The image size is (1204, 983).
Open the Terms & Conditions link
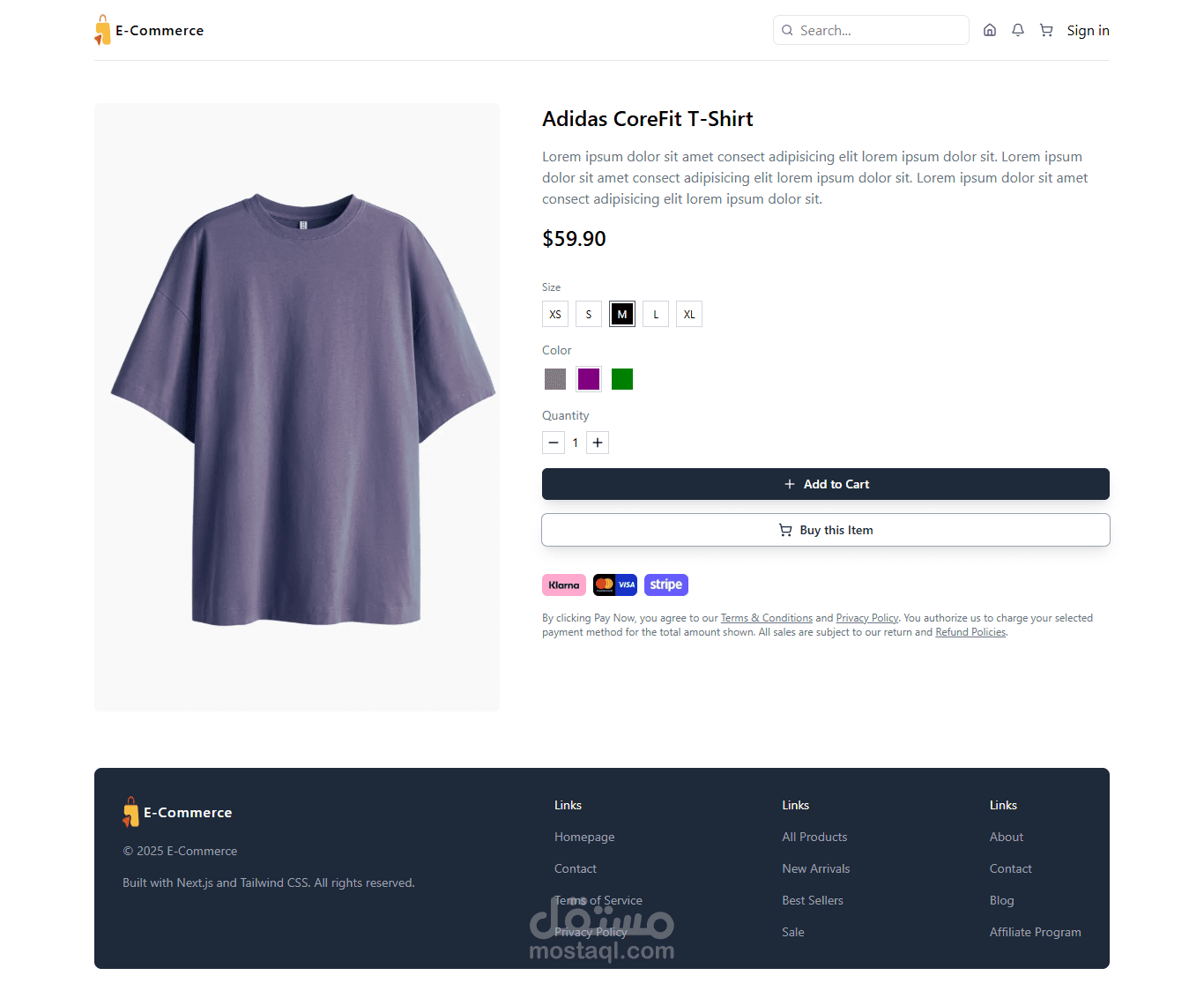(766, 618)
